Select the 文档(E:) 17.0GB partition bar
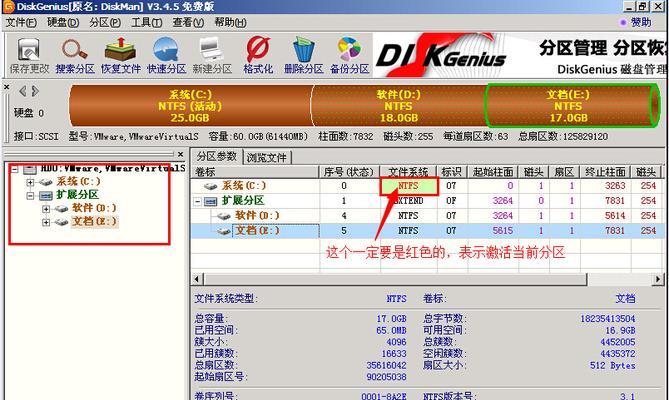The image size is (669, 400). coord(572,106)
